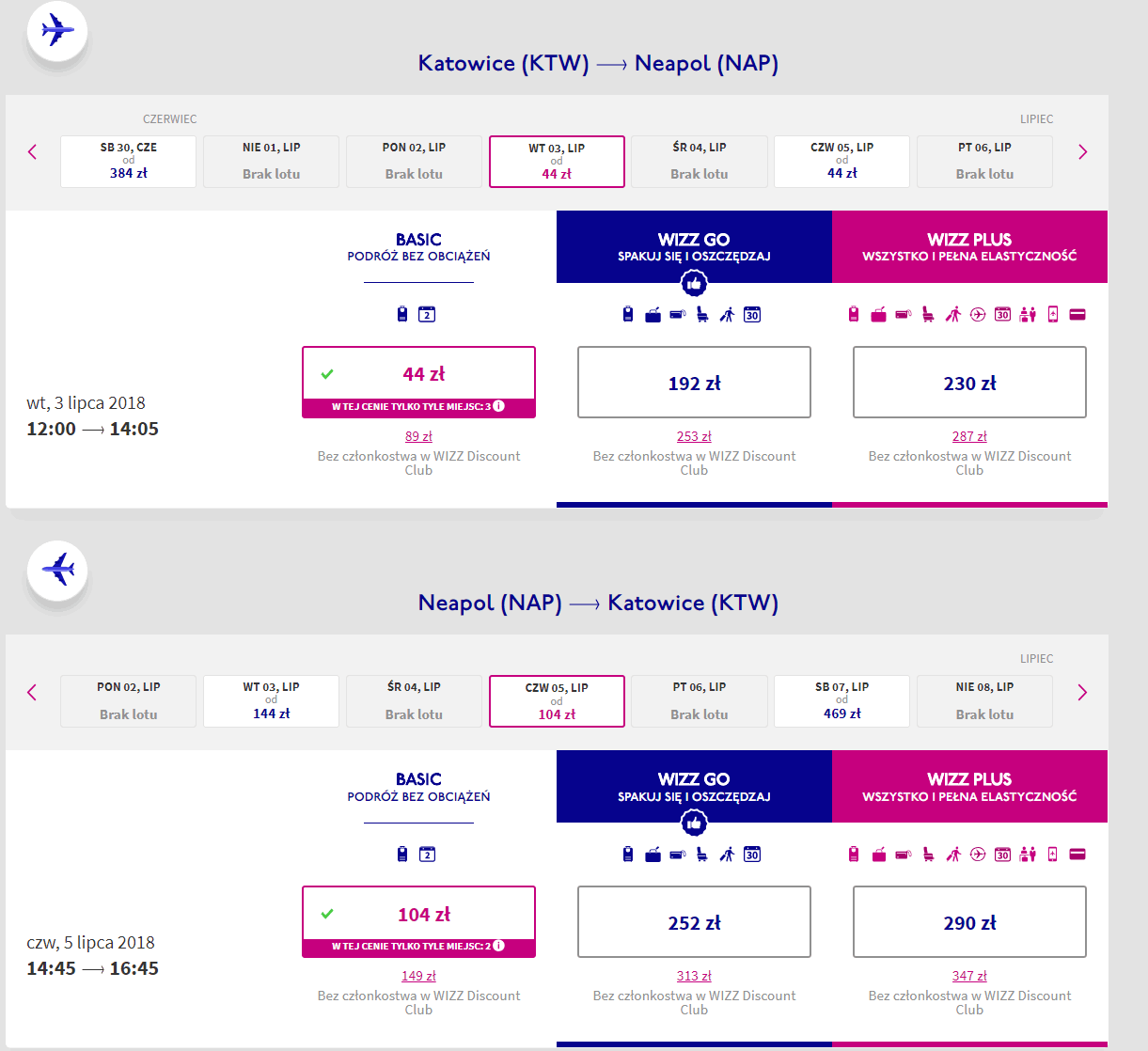Viewport: 1148px width, 1051px height.
Task: Click the airplane circle icon in return WIZZ PLUS
Action: click(x=978, y=855)
